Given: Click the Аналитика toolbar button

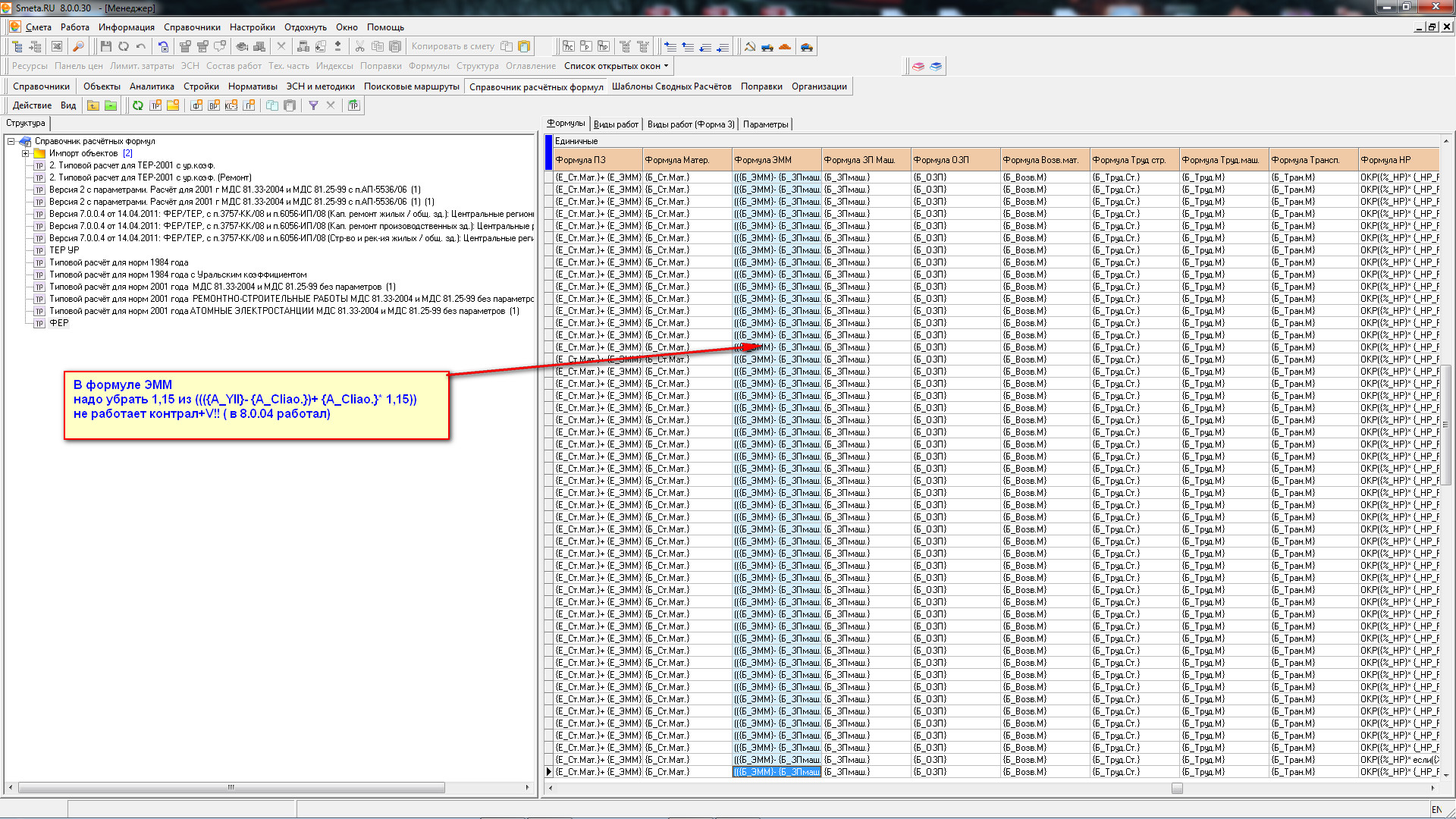Looking at the screenshot, I should [152, 86].
